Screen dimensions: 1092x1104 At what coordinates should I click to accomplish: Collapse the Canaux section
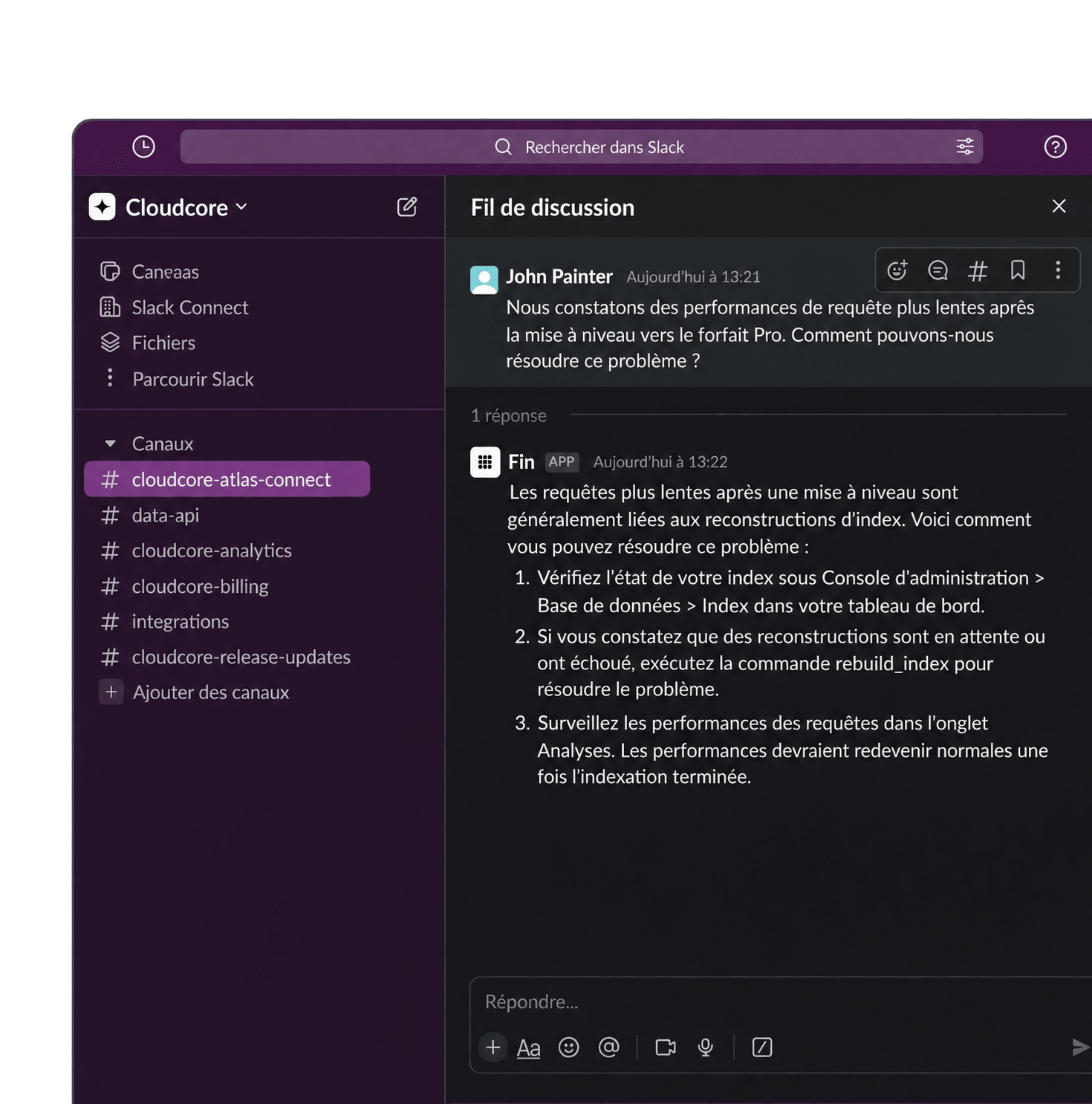pos(110,444)
